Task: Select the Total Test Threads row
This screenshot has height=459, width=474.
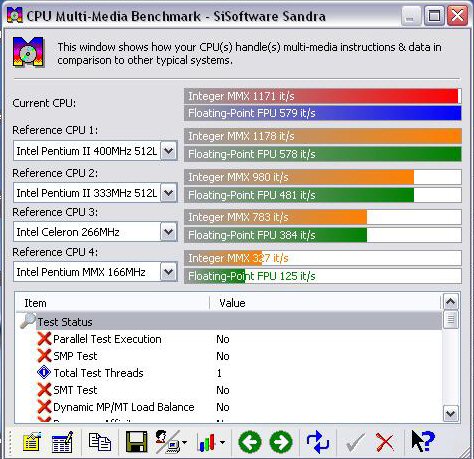Action: [229, 373]
